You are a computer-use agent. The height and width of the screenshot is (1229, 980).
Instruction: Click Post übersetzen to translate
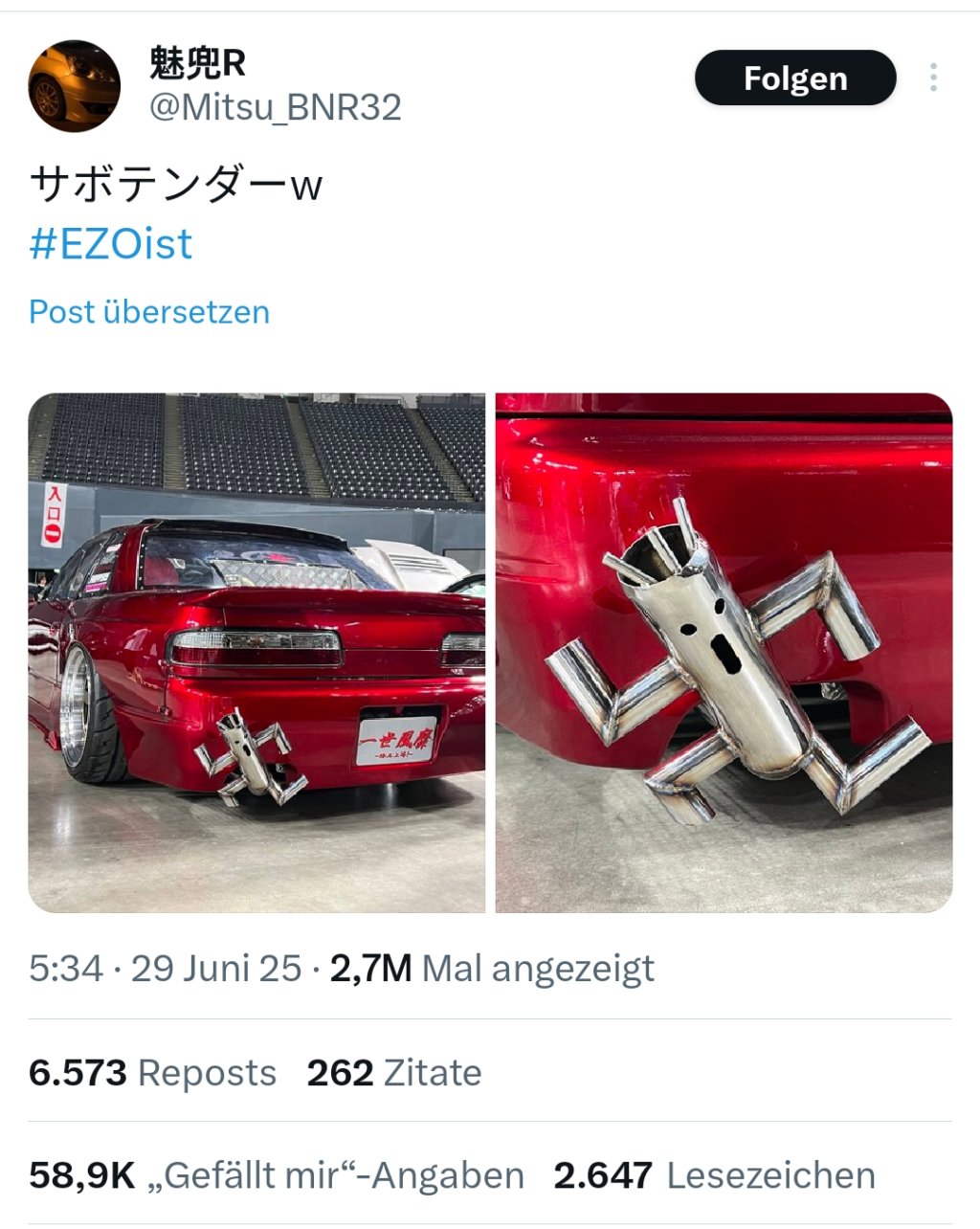tap(149, 312)
